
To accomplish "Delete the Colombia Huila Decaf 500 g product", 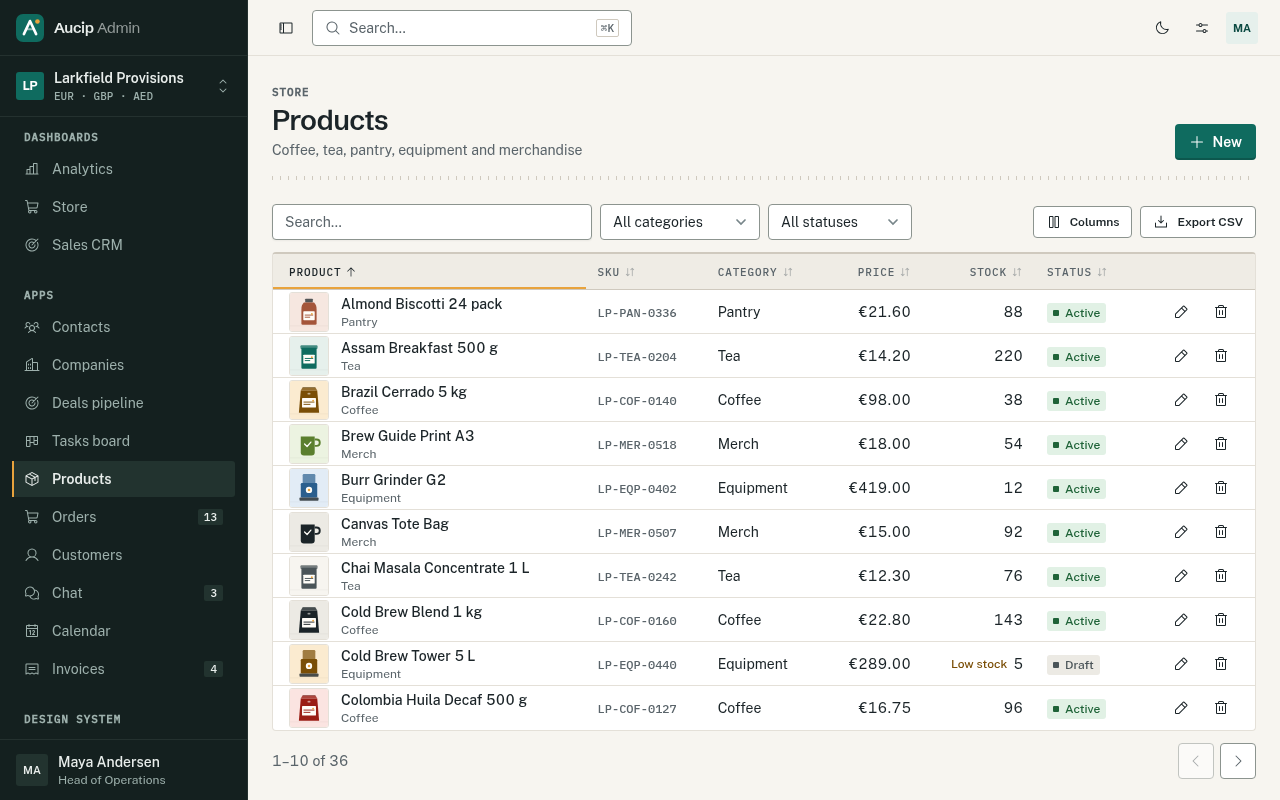I will point(1221,708).
